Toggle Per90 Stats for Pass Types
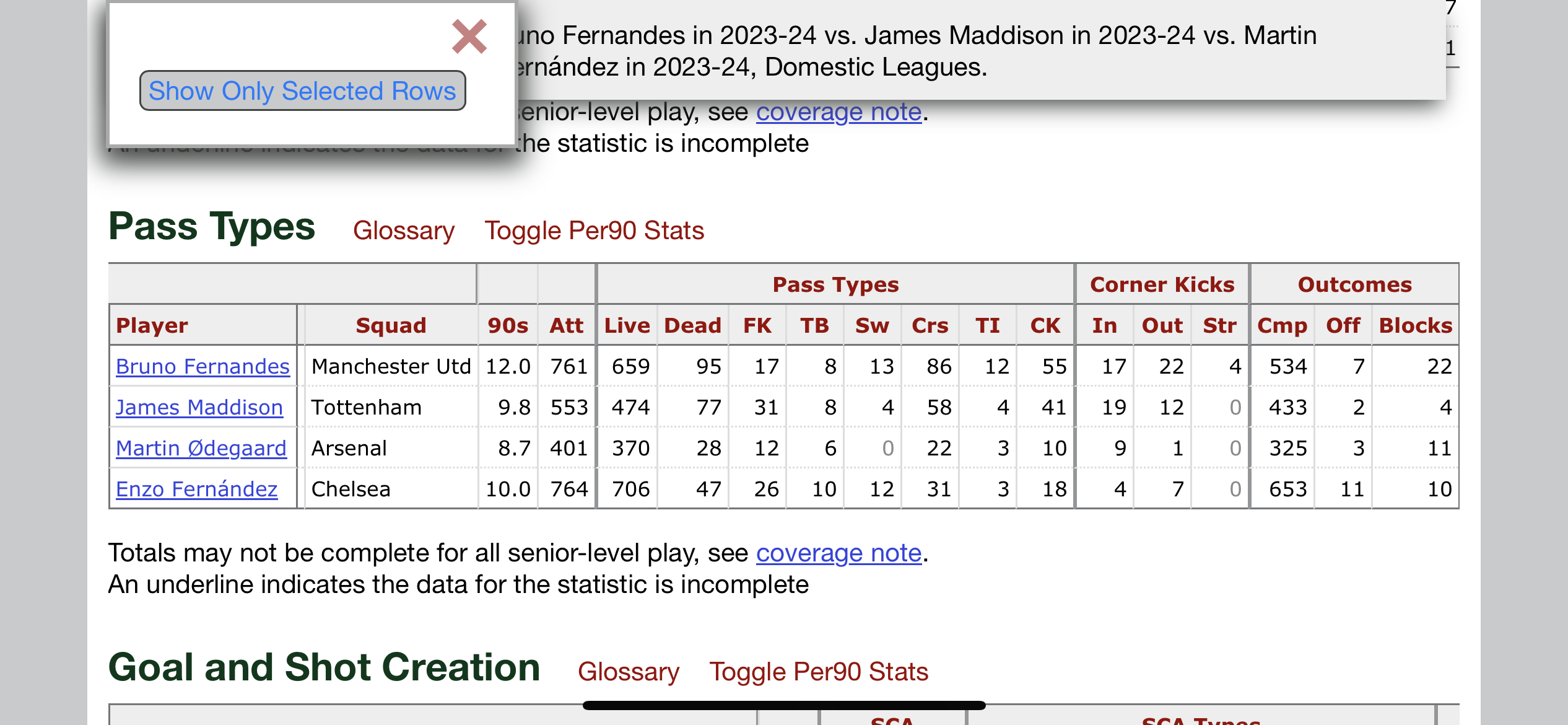The image size is (1568, 725). [x=594, y=231]
